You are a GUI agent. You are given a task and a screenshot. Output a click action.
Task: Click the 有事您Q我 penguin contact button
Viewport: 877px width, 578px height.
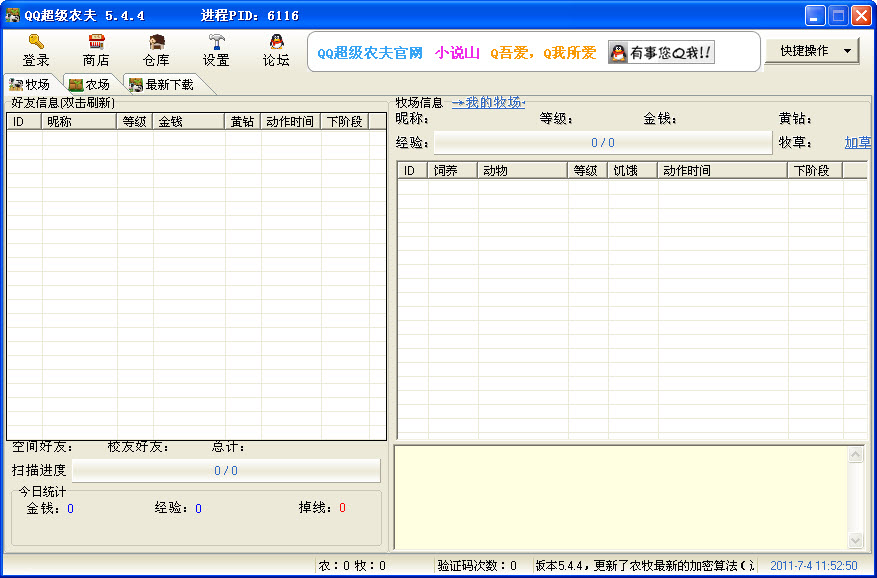tap(660, 53)
